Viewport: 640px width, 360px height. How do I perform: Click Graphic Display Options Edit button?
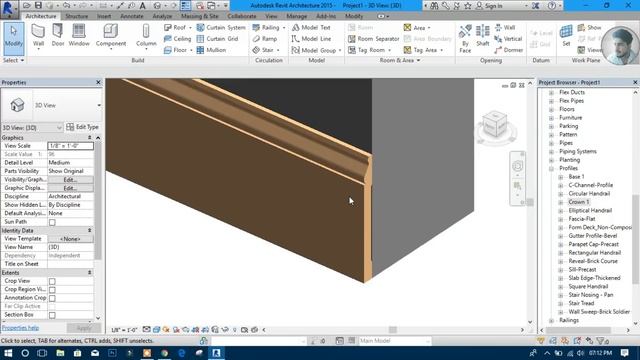[x=70, y=188]
